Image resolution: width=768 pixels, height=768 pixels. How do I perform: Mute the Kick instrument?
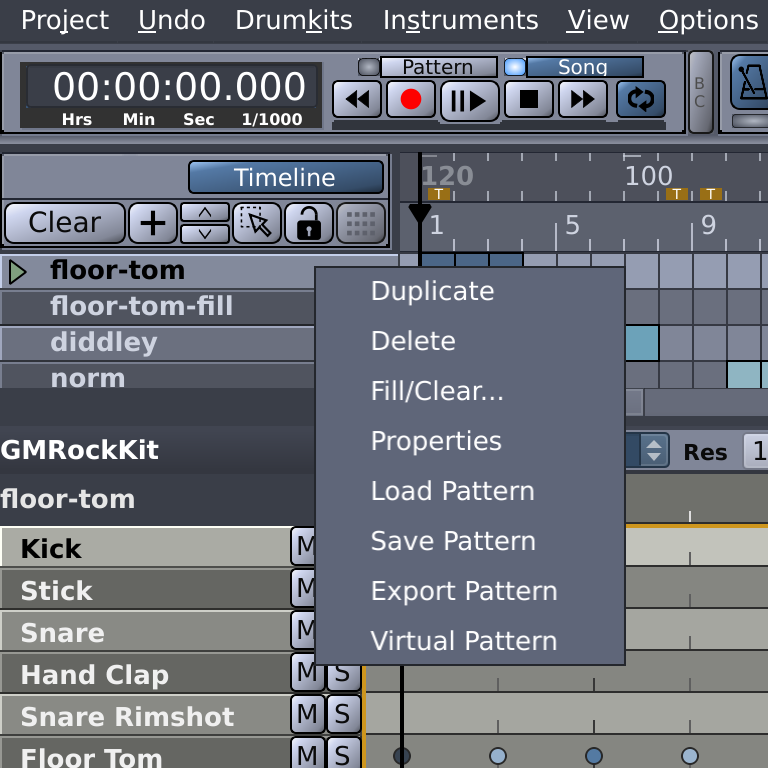pyautogui.click(x=303, y=546)
